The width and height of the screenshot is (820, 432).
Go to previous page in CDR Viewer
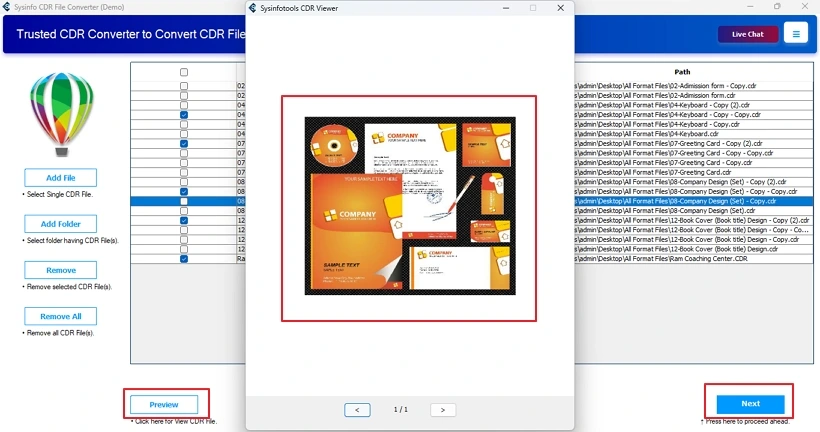(x=357, y=410)
